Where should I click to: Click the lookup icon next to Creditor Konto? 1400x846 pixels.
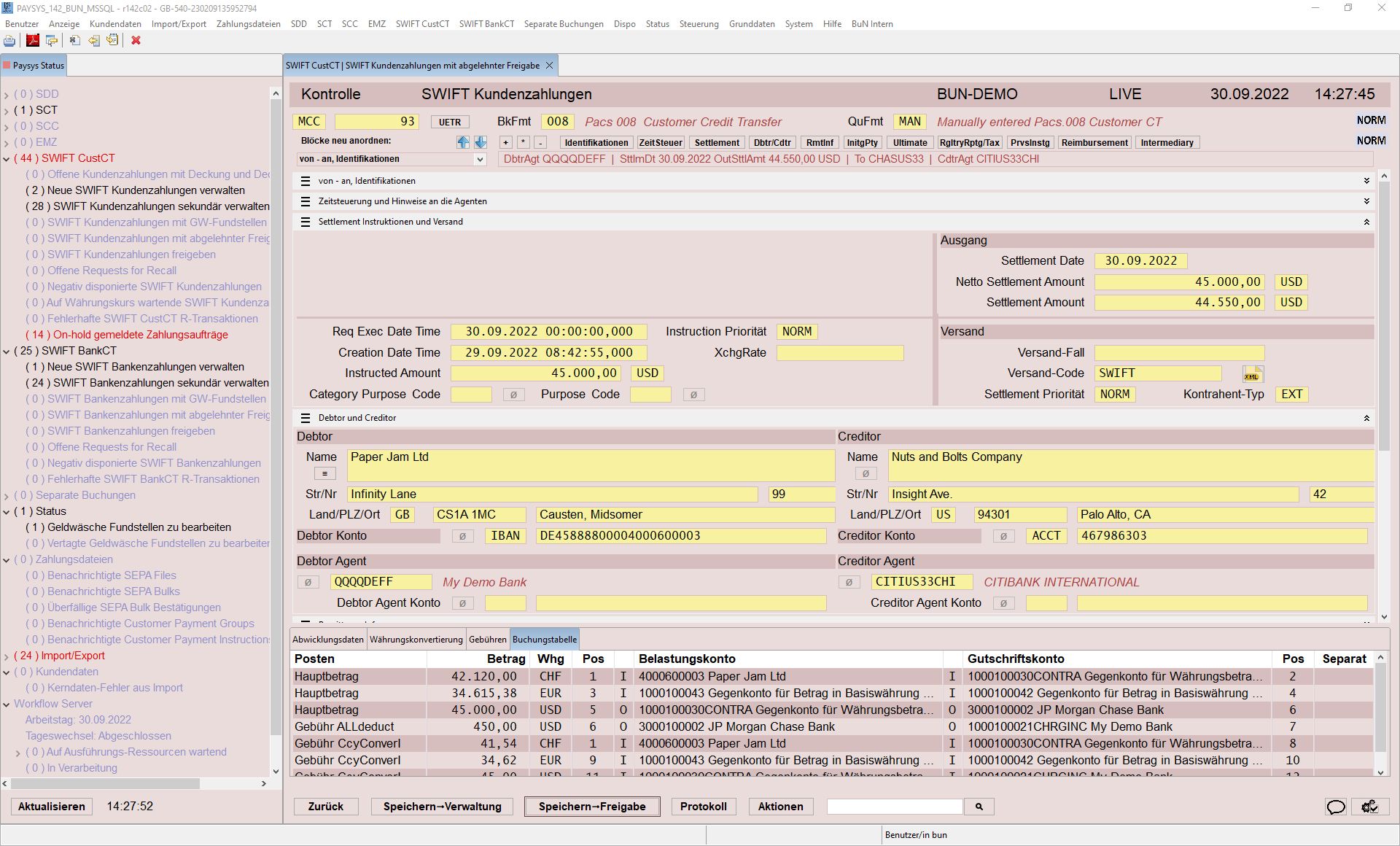click(1003, 536)
